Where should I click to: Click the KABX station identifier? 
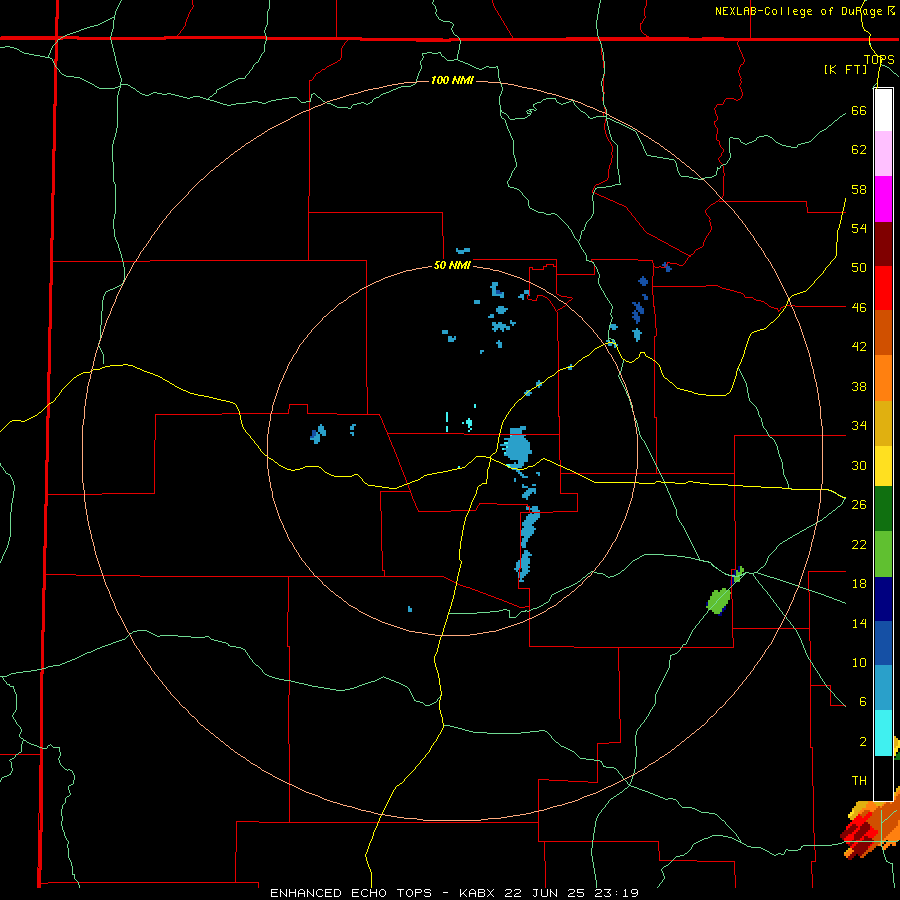(x=479, y=893)
